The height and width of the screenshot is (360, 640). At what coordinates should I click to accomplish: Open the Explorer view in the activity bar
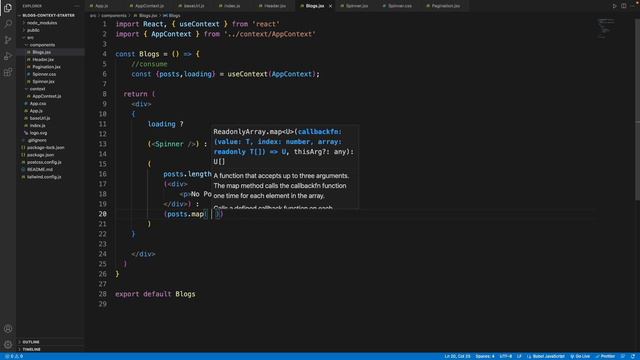8,8
